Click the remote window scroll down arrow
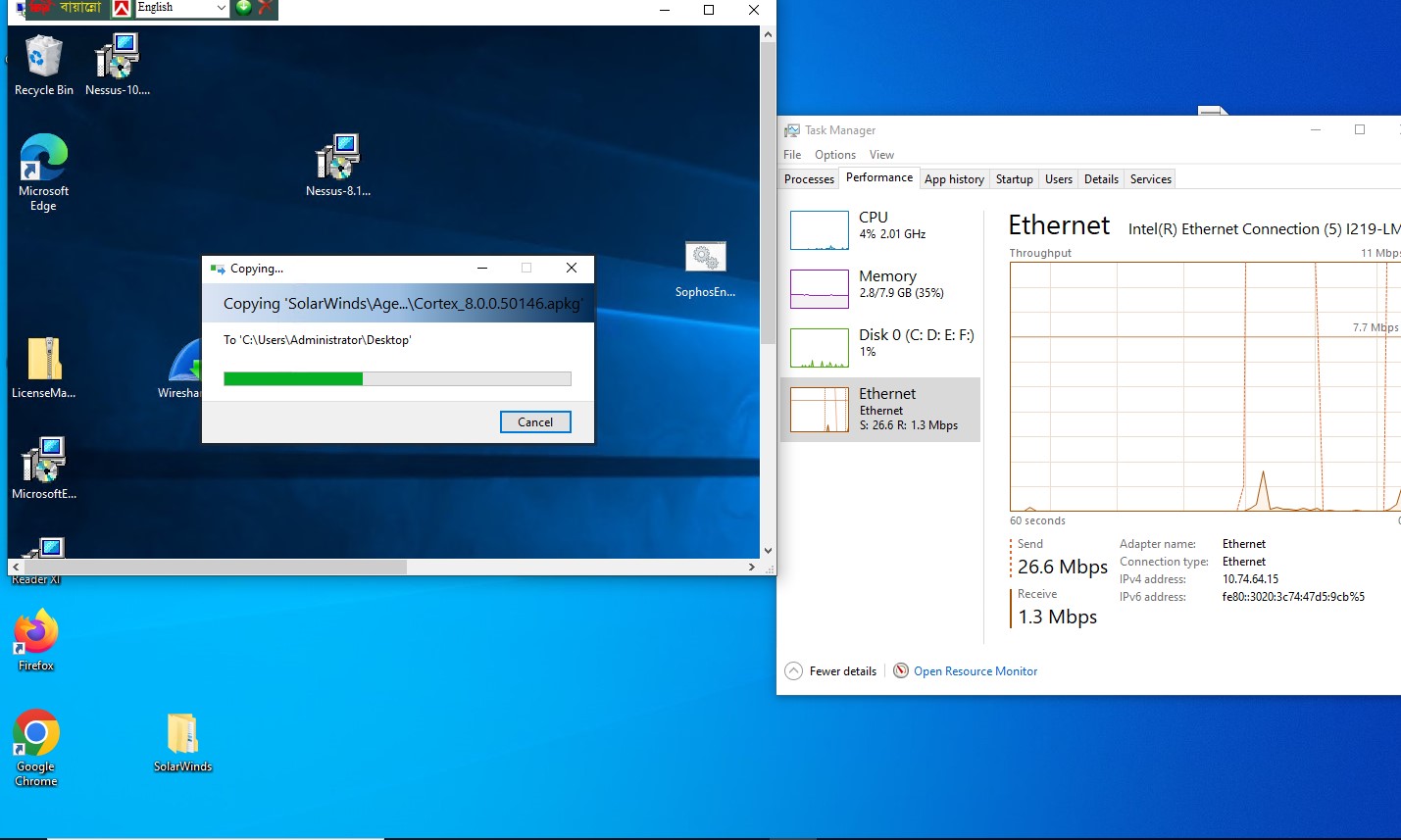Screen dimensions: 1401x840 [x=768, y=551]
